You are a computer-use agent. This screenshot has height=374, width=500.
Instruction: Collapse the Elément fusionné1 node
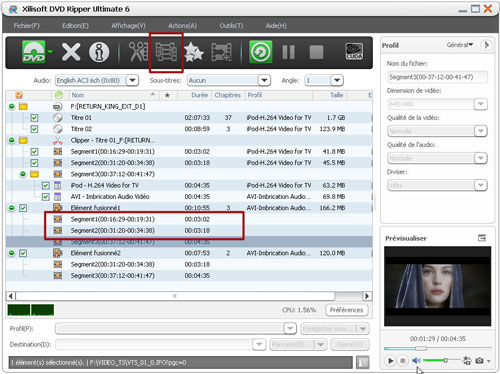click(x=12, y=208)
